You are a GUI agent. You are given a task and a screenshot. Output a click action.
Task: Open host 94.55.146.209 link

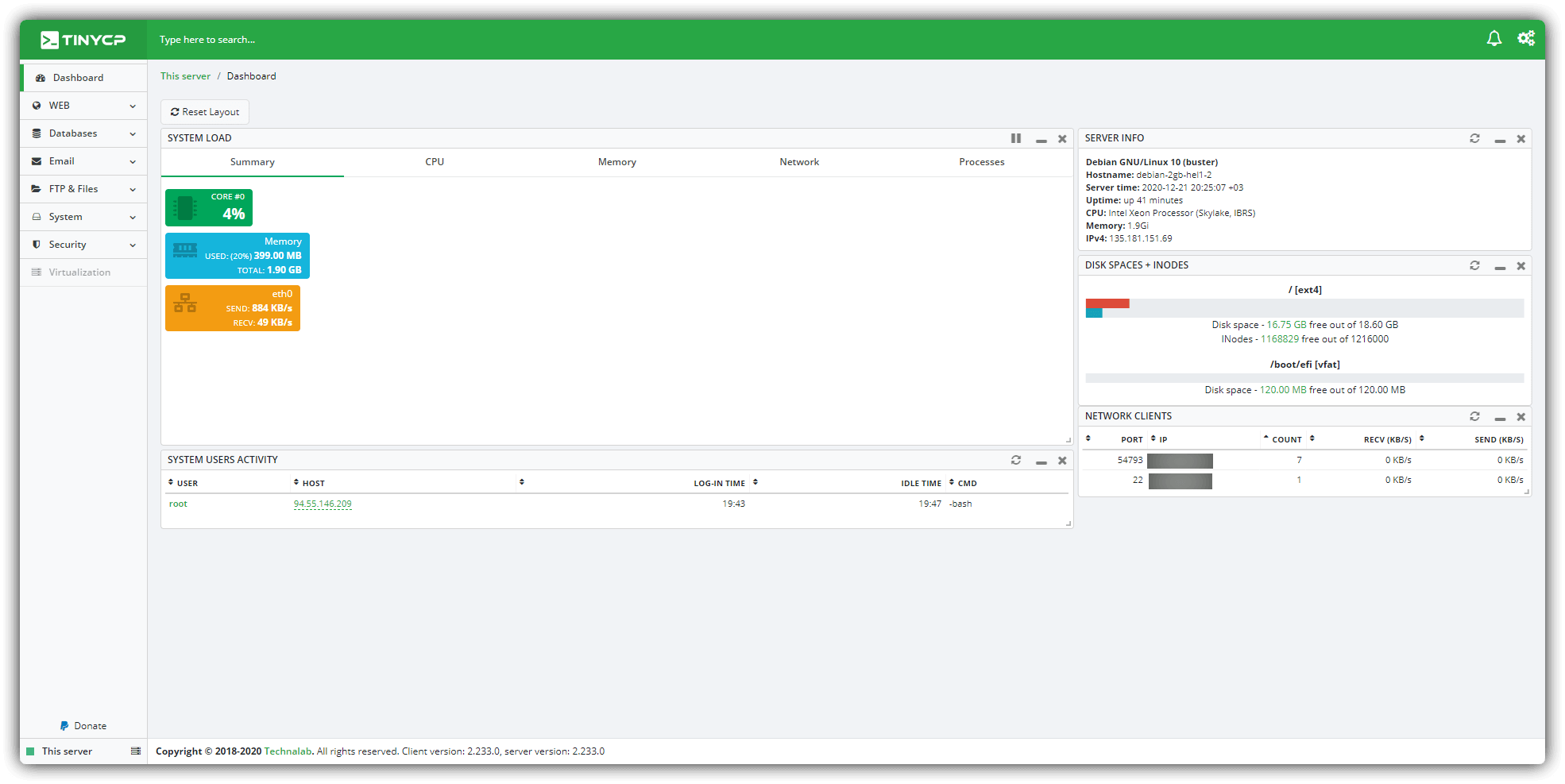click(x=323, y=504)
